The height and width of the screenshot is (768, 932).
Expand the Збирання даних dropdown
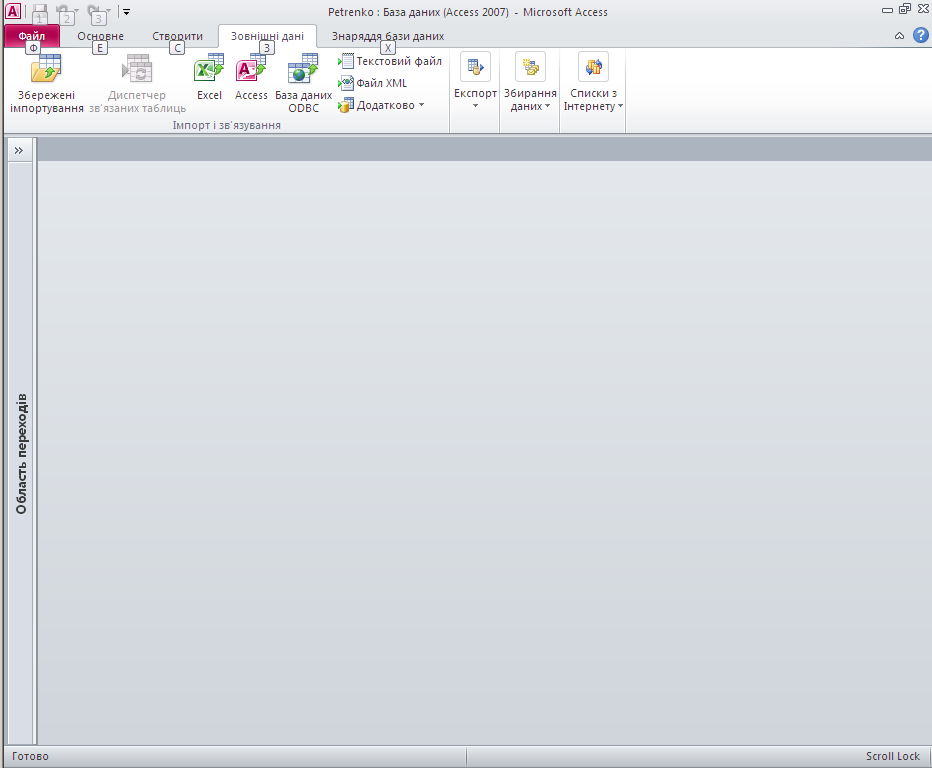click(530, 82)
